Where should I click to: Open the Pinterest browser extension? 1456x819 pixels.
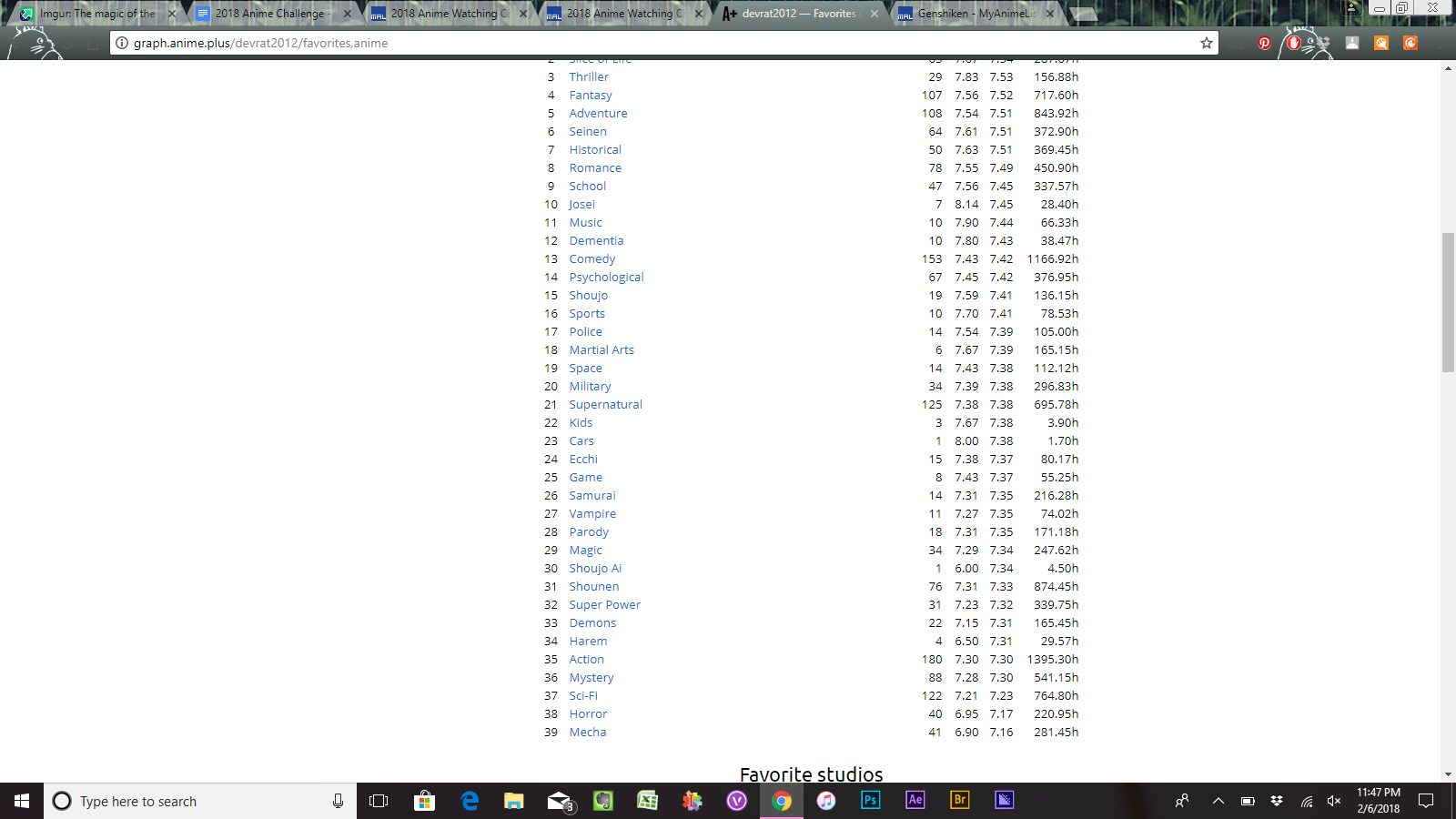pyautogui.click(x=1264, y=43)
